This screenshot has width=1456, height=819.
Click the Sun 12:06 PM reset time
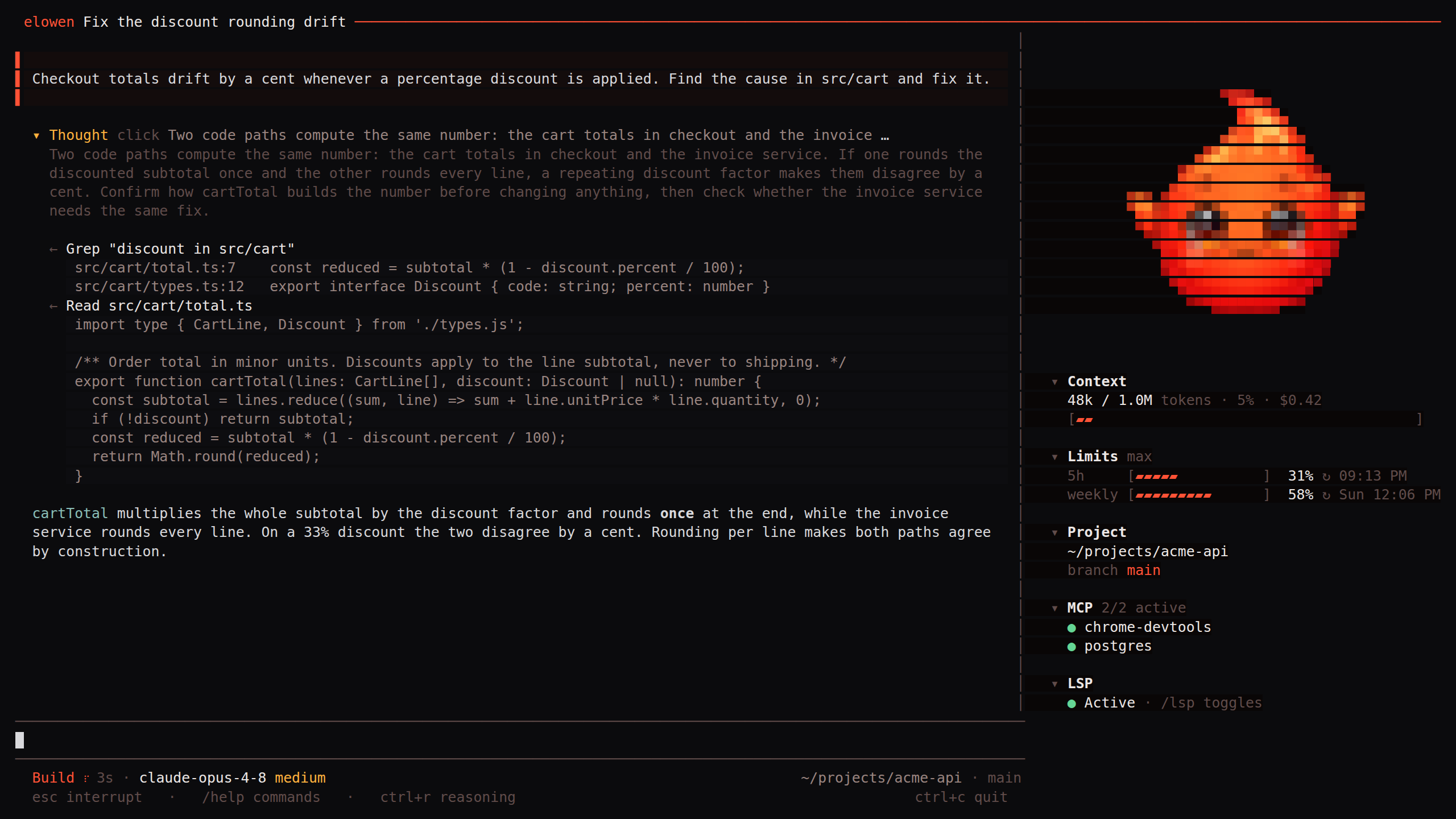point(1389,495)
